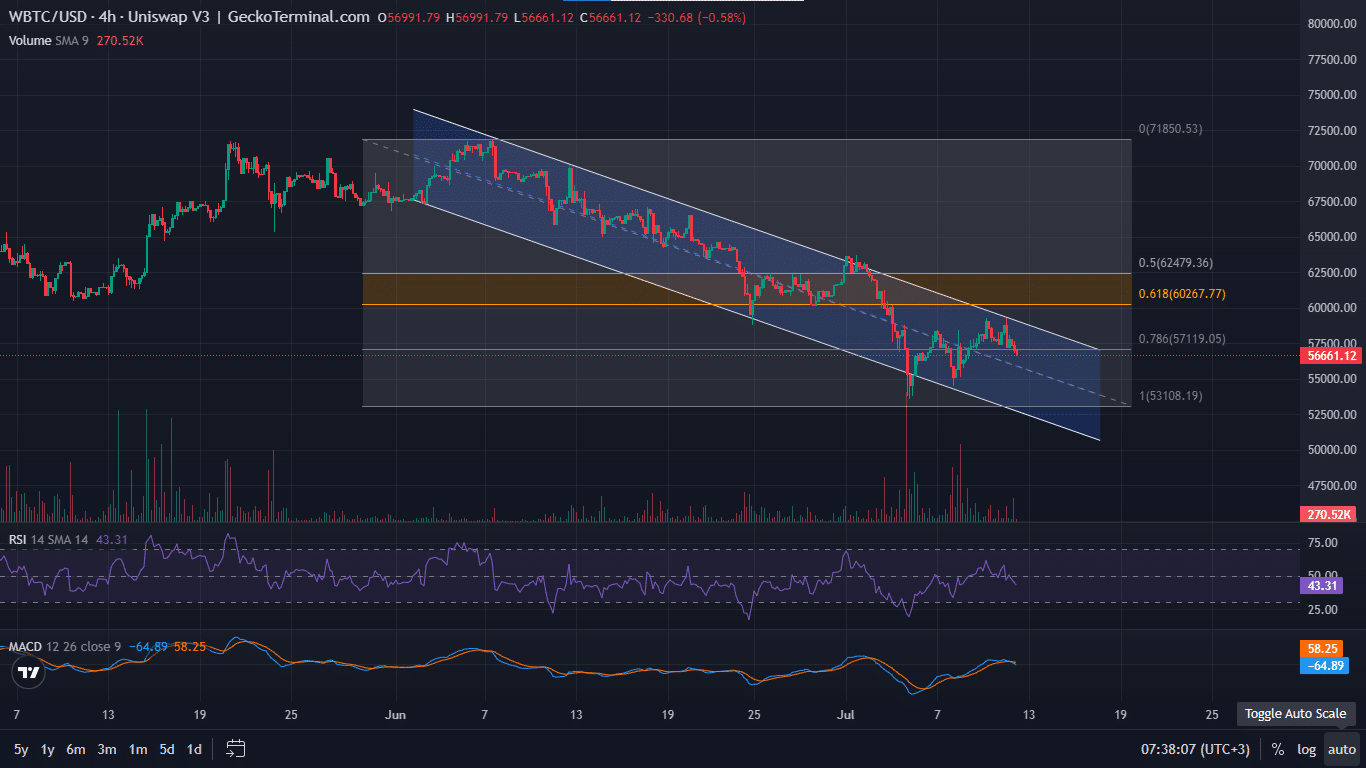Select the 3m time range
This screenshot has width=1366, height=768.
click(x=107, y=749)
